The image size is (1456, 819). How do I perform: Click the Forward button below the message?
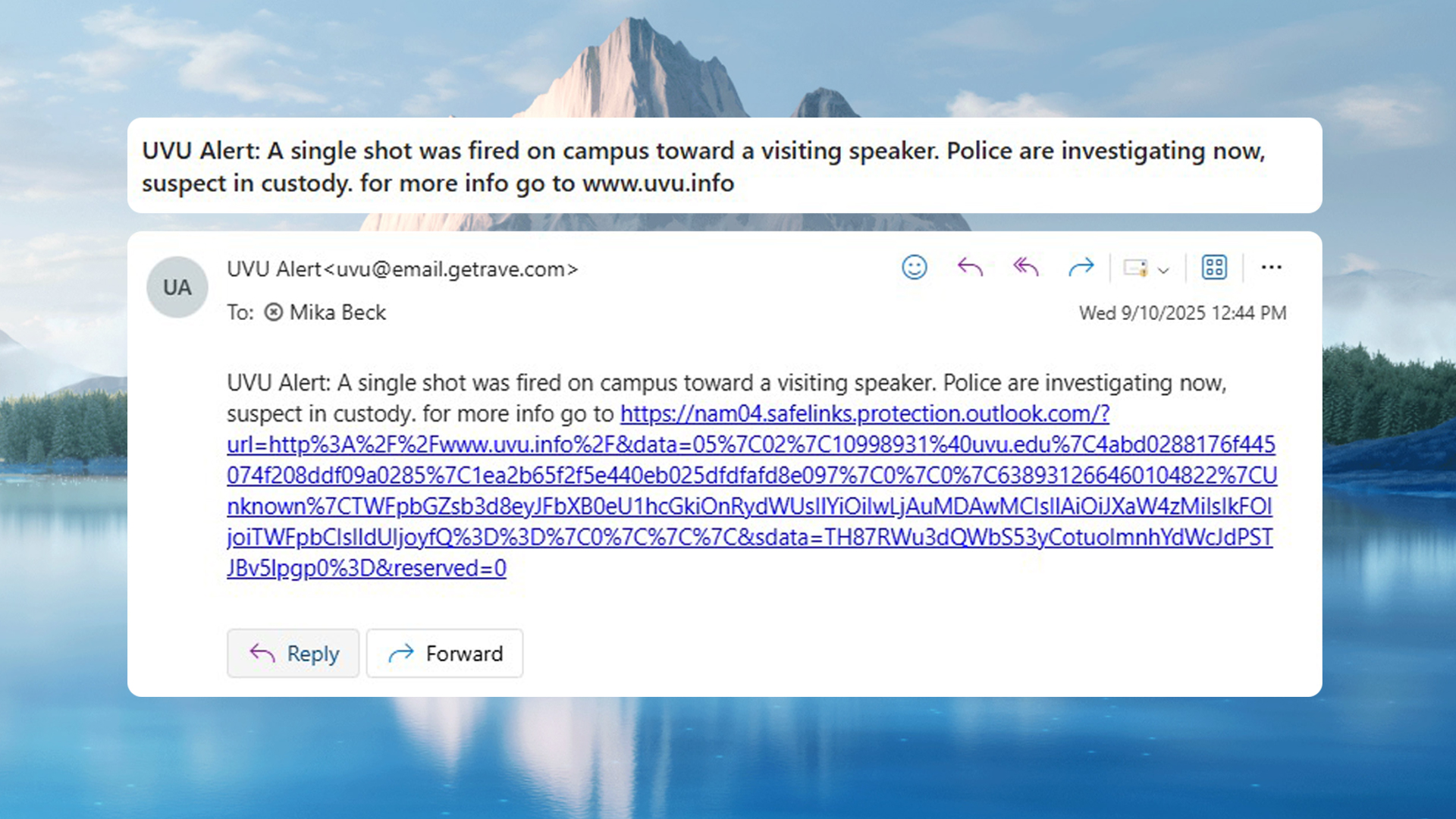click(x=444, y=653)
